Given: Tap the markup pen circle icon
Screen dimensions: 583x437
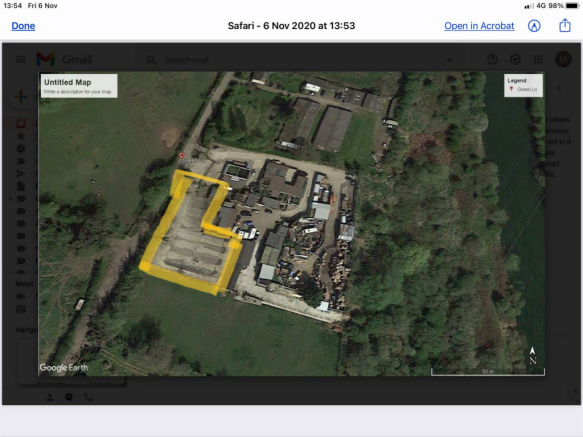Looking at the screenshot, I should point(534,26).
